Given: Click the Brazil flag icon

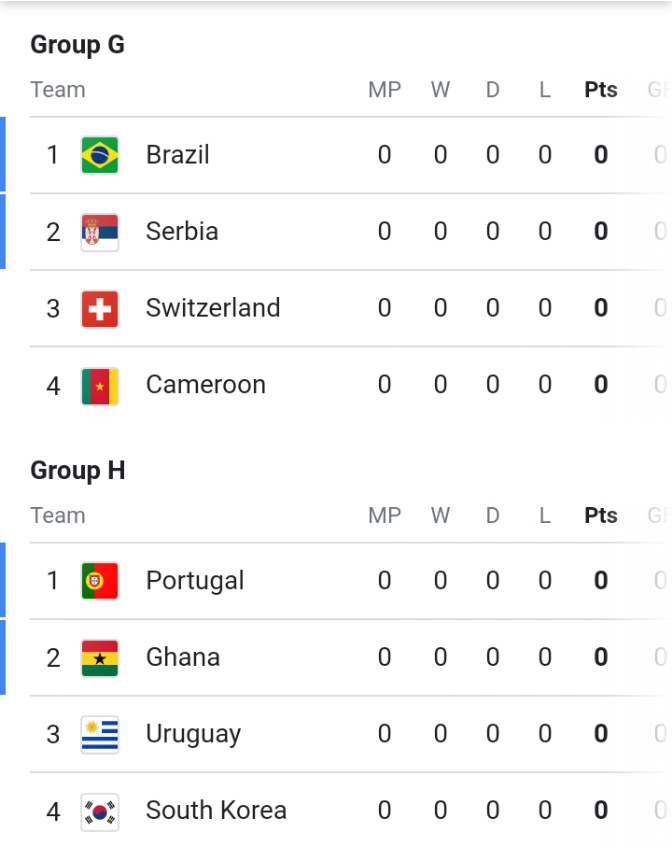Looking at the screenshot, I should pyautogui.click(x=100, y=155).
